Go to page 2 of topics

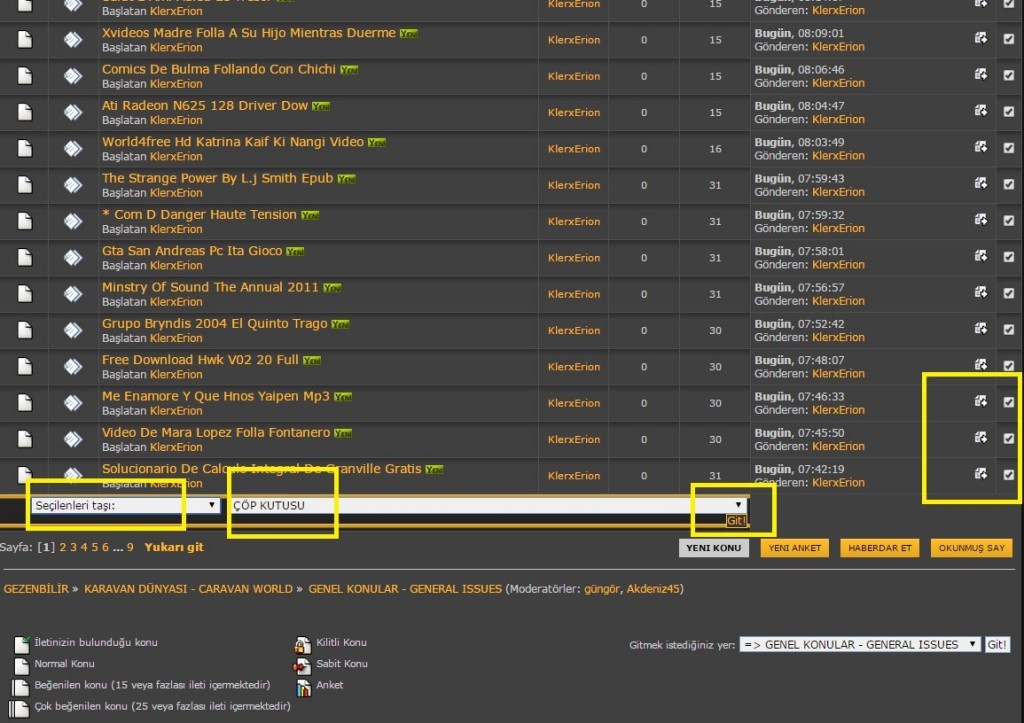[x=62, y=547]
